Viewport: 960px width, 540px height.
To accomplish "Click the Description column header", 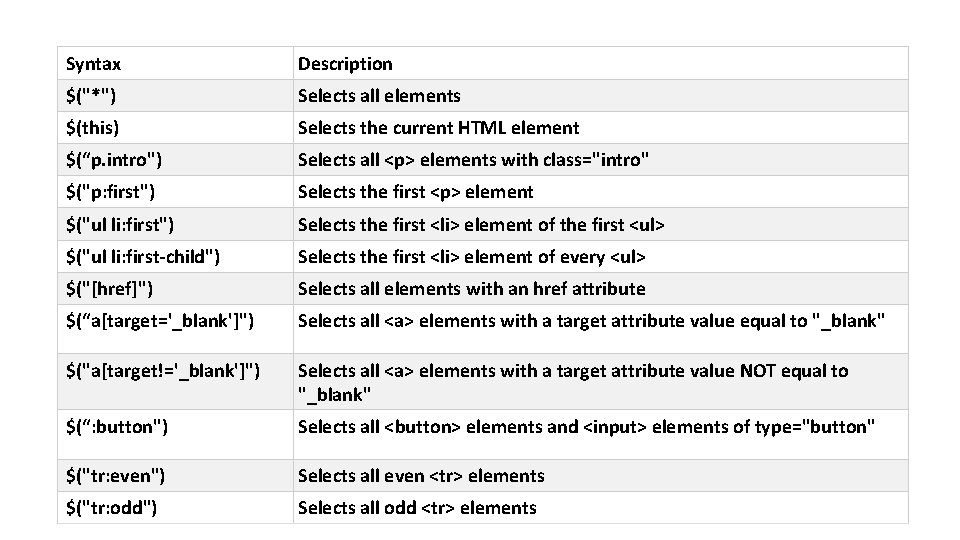I will [x=345, y=64].
